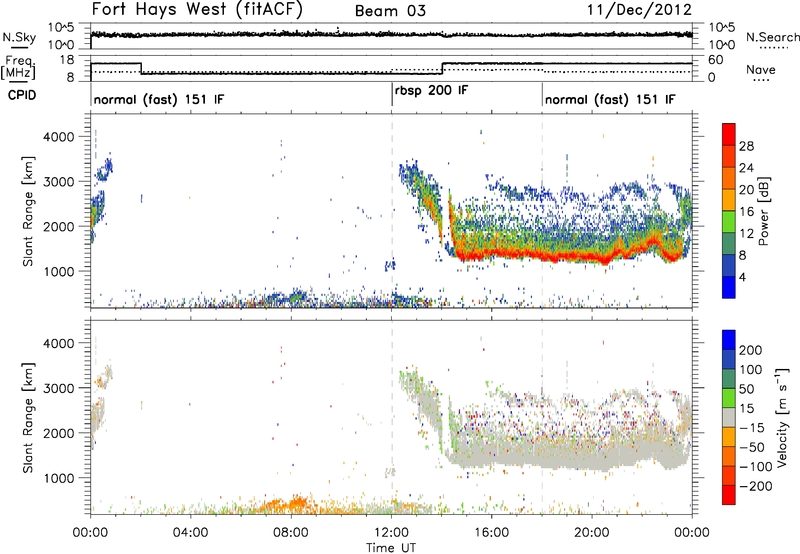Screen dimensions: 800x554
Task: Click 'Slant Range [km]' label of the velocity panel
Action: pyautogui.click(x=28, y=418)
